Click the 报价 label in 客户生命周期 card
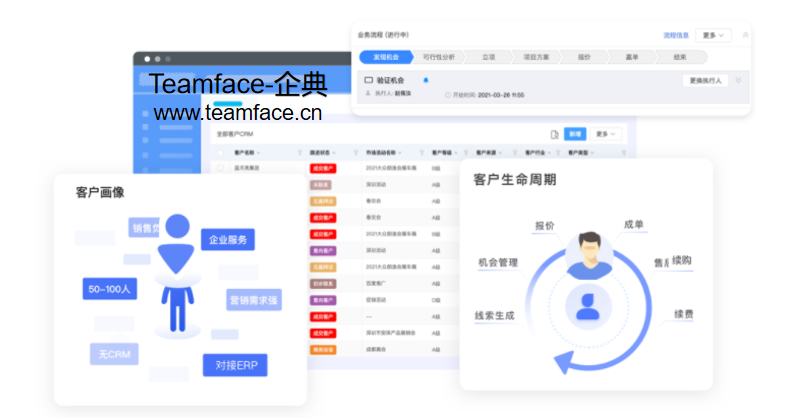This screenshot has height=418, width=812. tap(544, 226)
